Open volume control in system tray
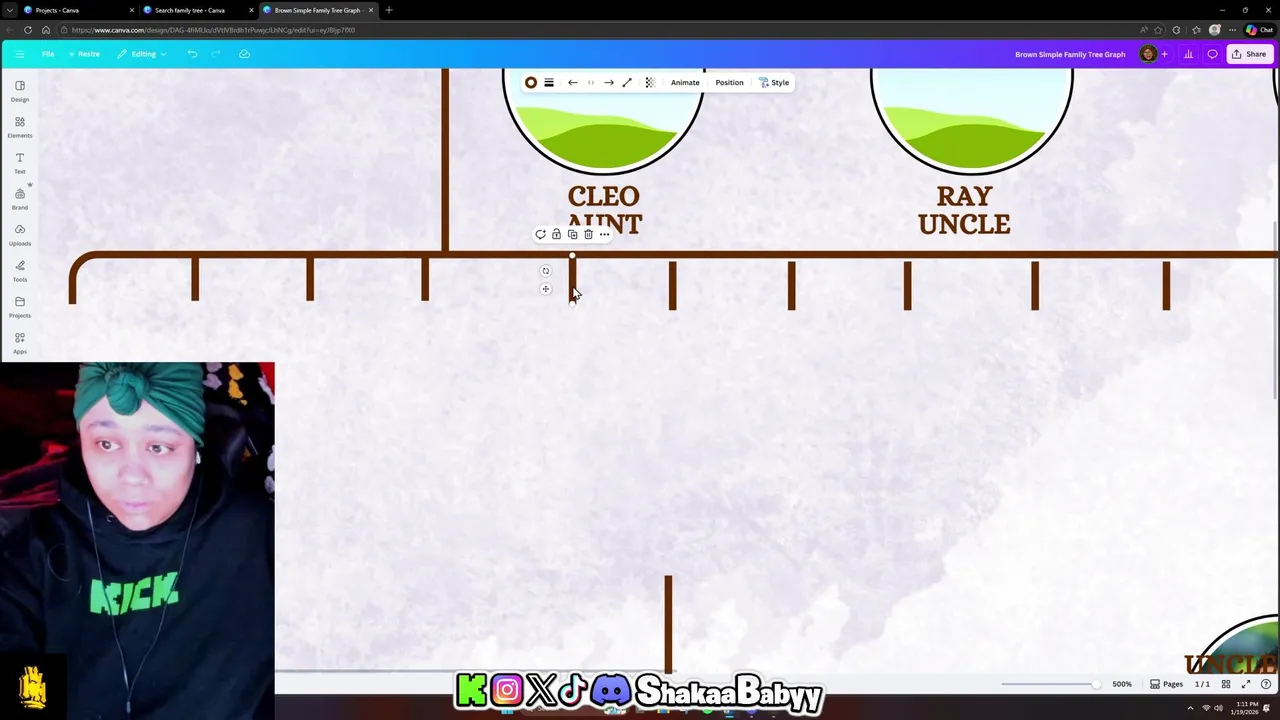Image resolution: width=1280 pixels, height=720 pixels. (1219, 708)
